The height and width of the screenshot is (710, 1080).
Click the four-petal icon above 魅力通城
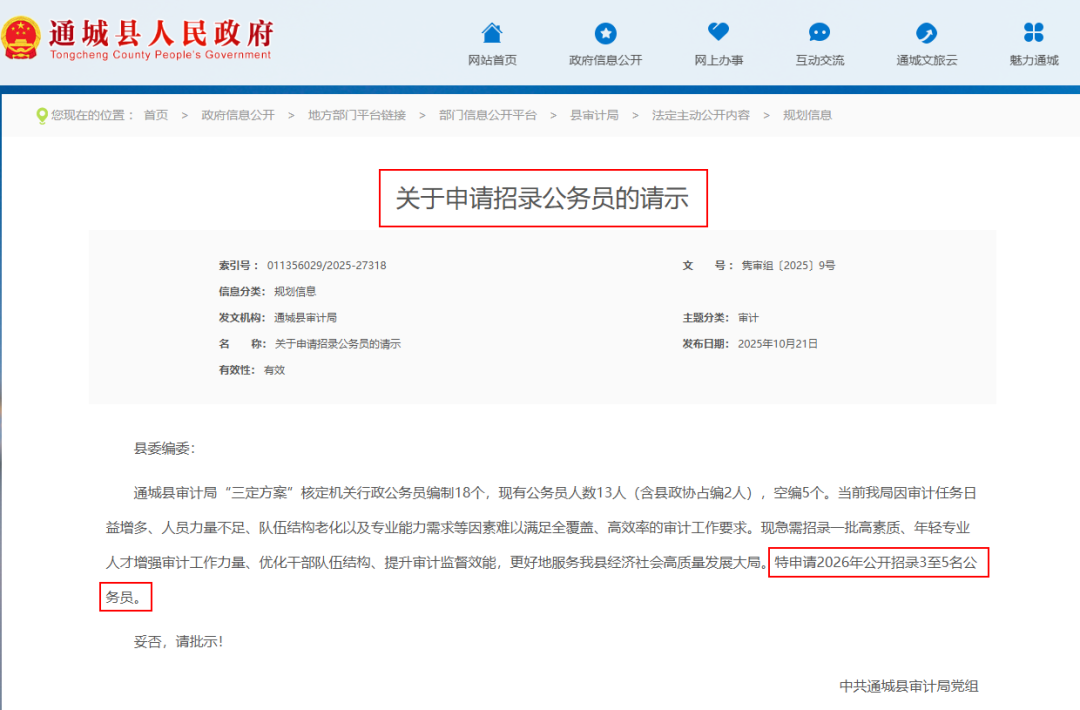[x=1033, y=33]
